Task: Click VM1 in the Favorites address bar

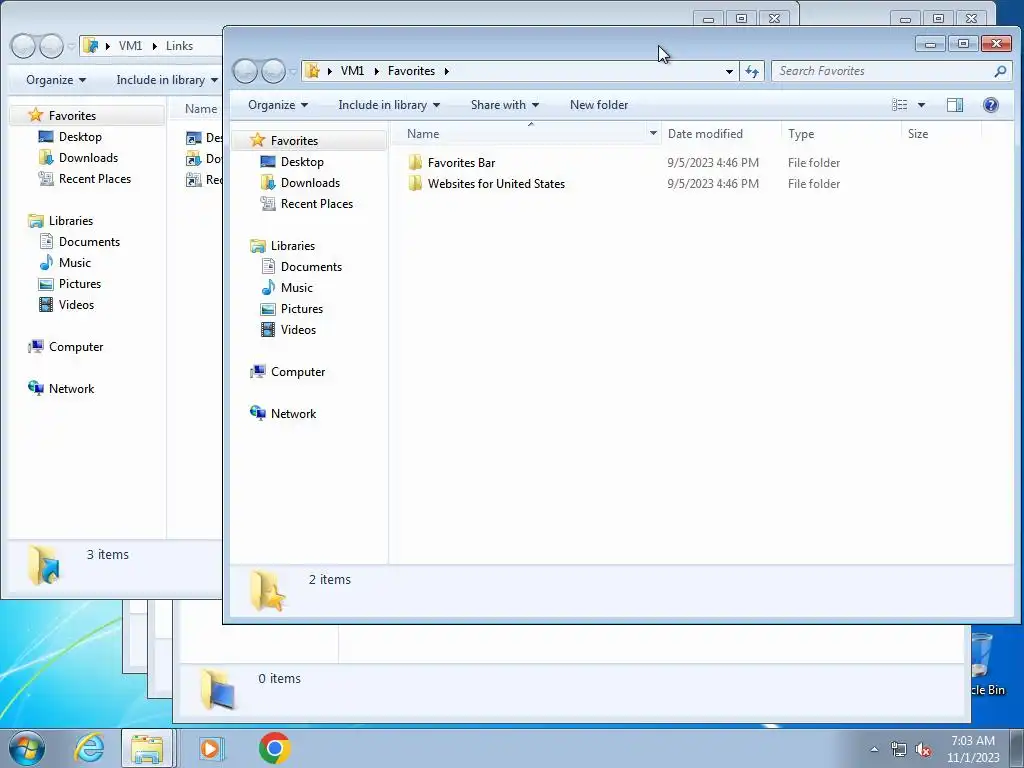Action: (x=352, y=71)
